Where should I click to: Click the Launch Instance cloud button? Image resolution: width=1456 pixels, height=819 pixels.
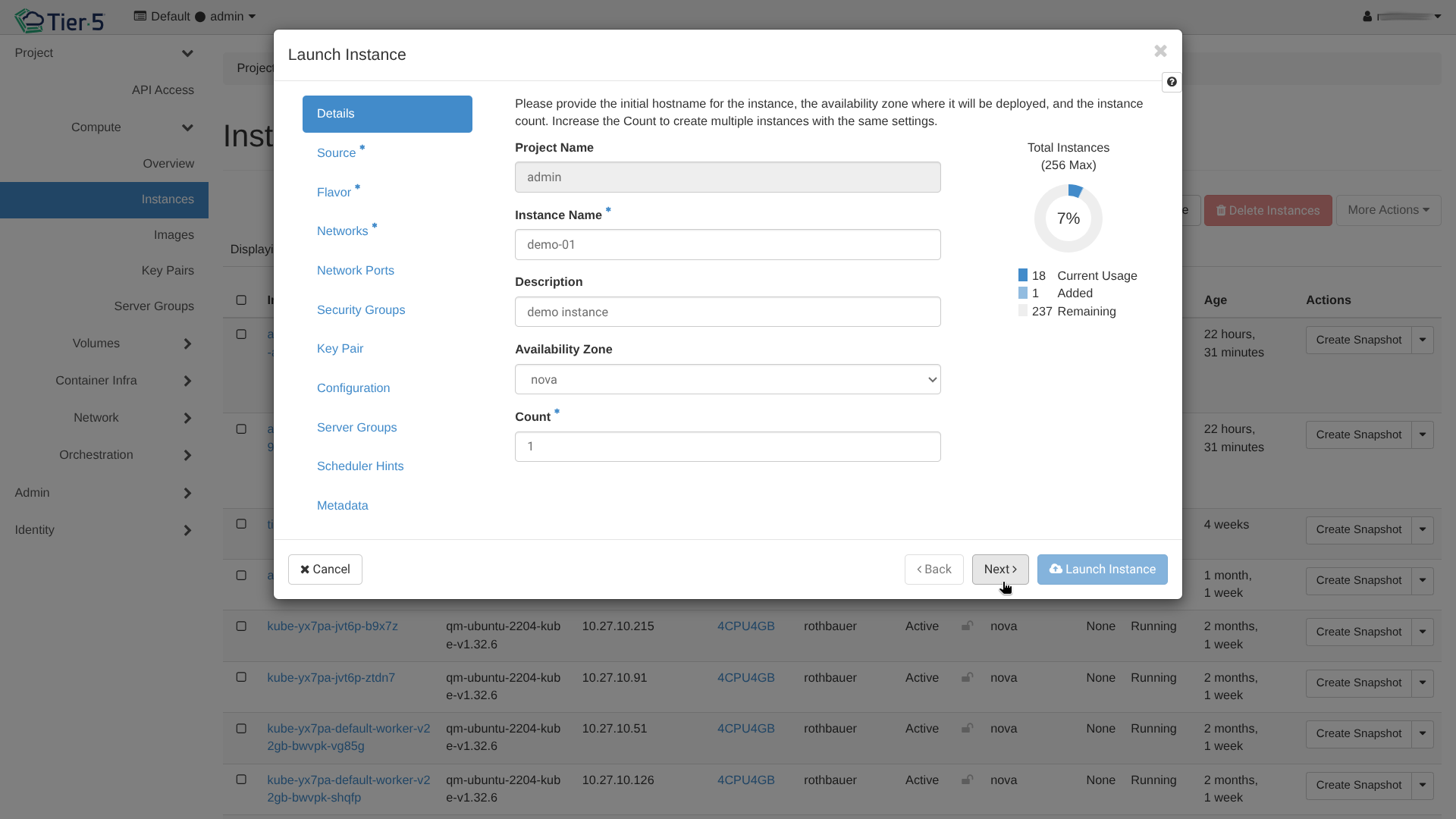pos(1102,570)
